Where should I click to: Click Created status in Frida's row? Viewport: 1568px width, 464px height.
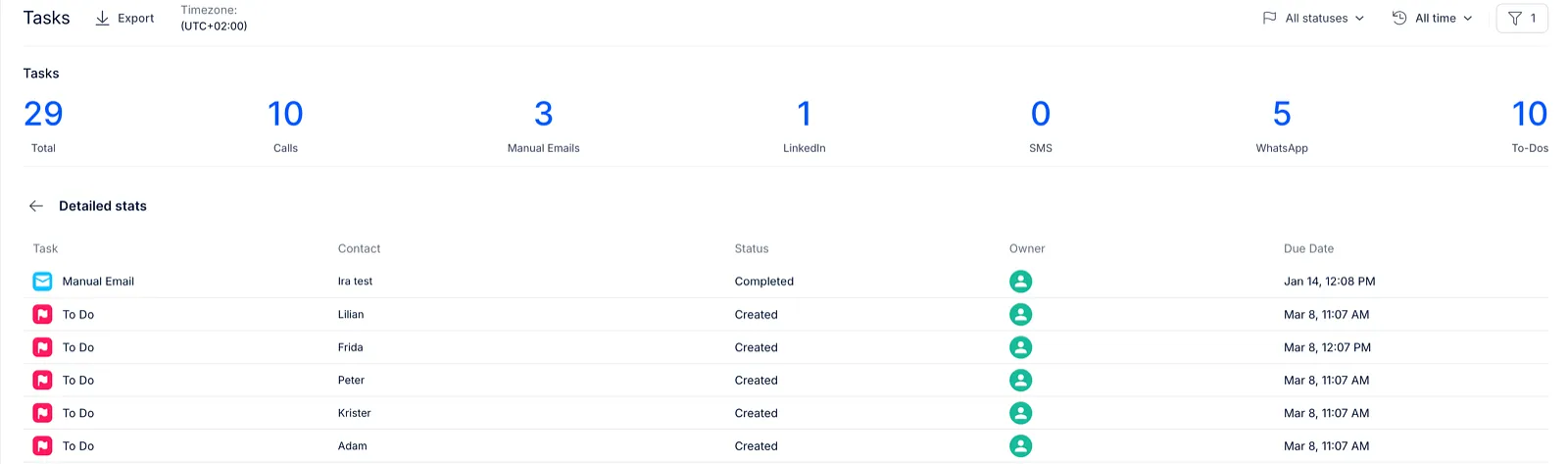pyautogui.click(x=756, y=347)
